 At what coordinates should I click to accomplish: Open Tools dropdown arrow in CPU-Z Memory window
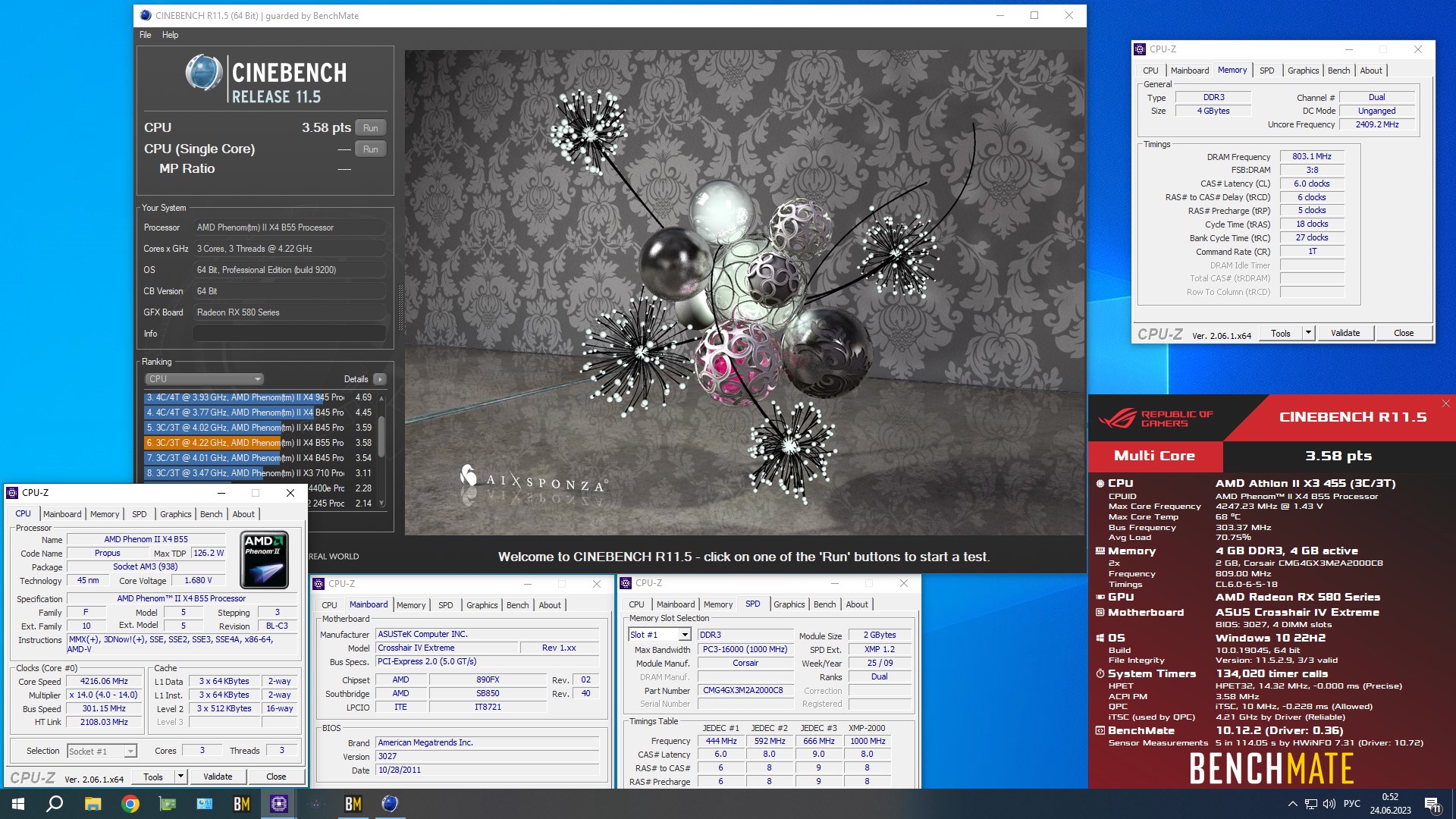1308,333
